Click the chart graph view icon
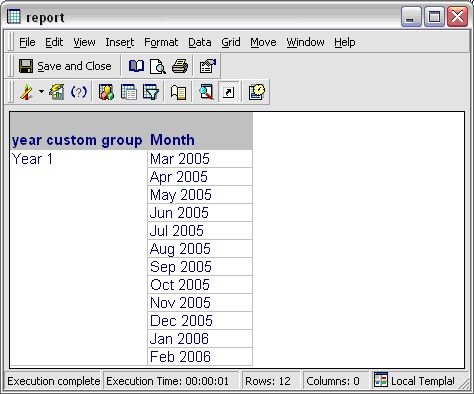This screenshot has width=474, height=394. (57, 92)
